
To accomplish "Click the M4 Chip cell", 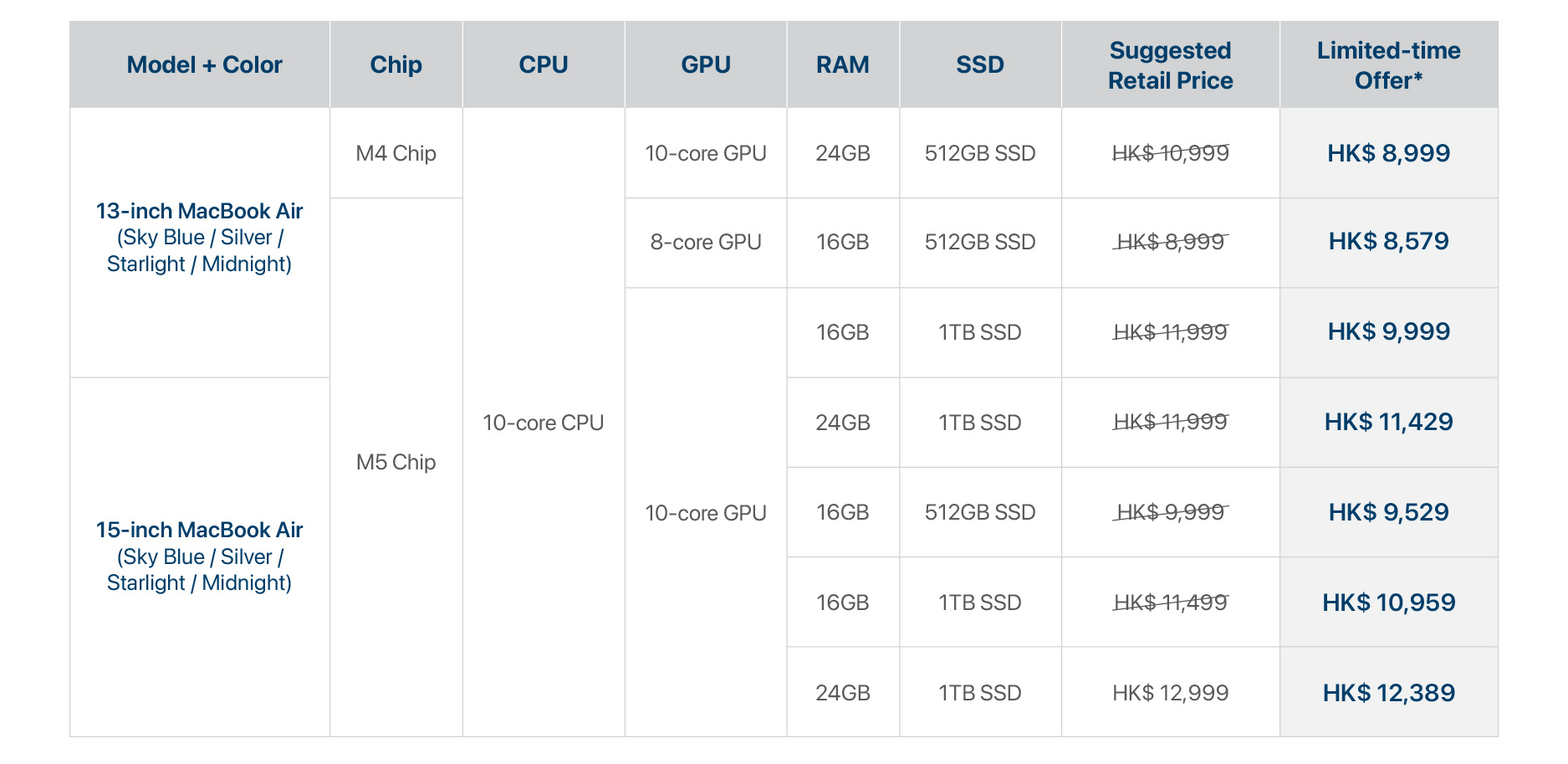I will pyautogui.click(x=396, y=153).
